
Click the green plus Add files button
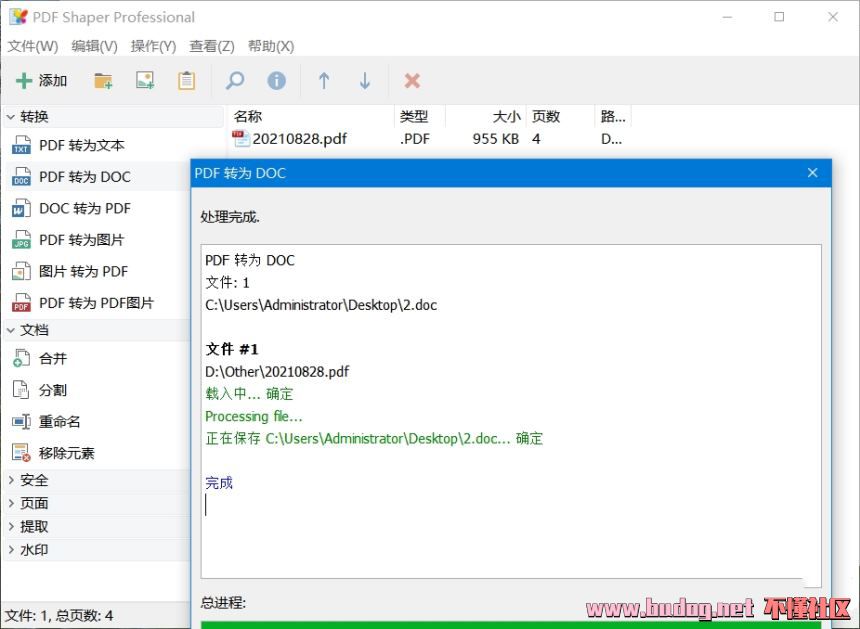click(x=42, y=81)
